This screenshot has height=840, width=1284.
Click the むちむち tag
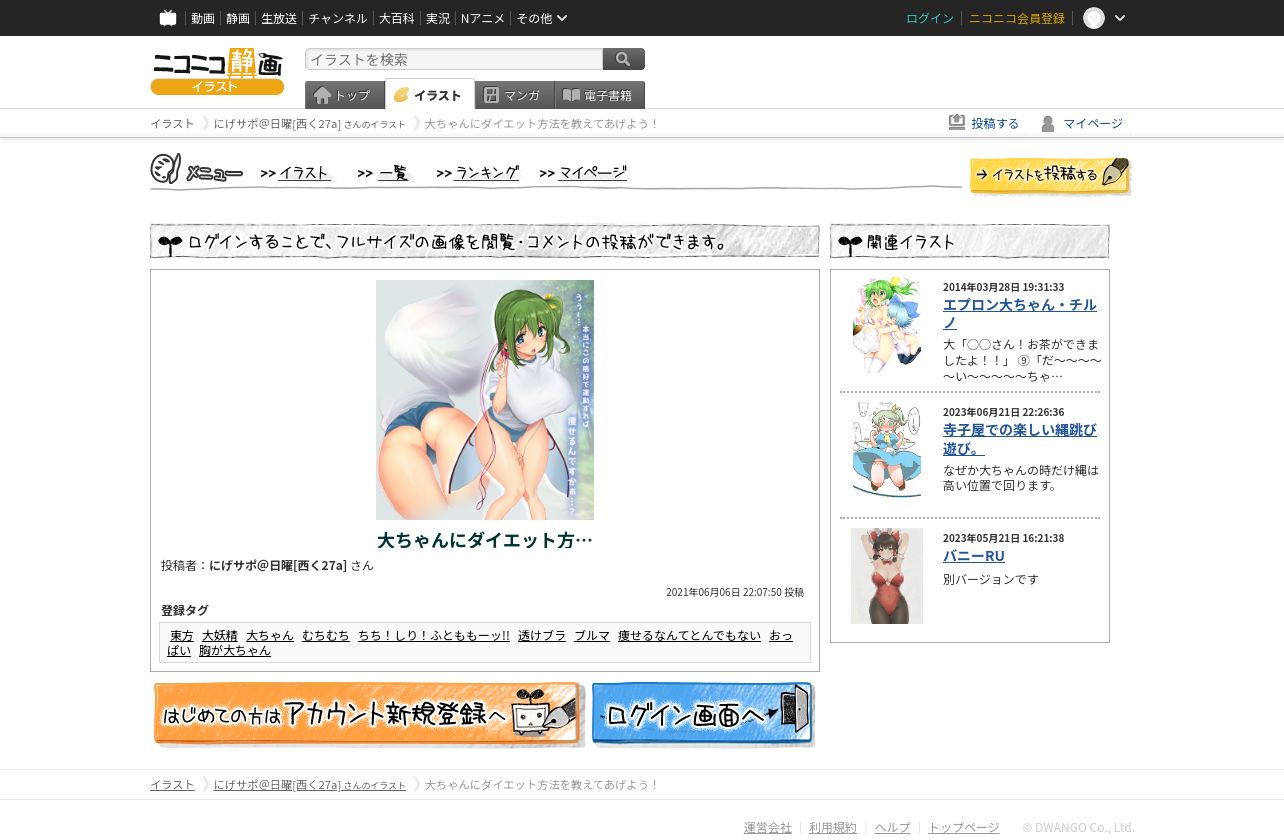click(x=326, y=635)
